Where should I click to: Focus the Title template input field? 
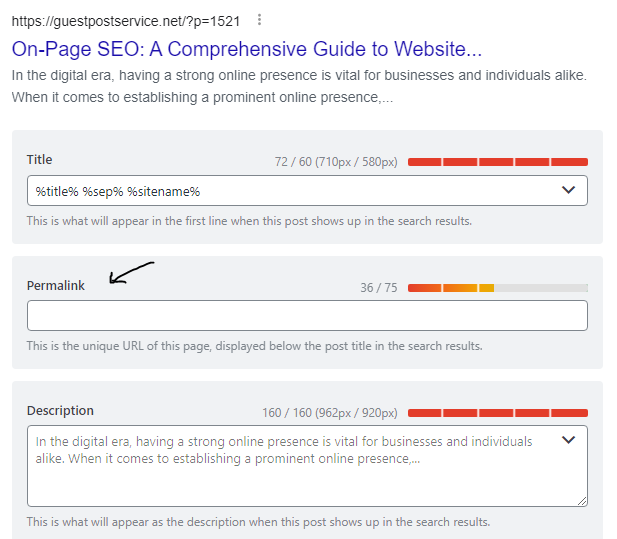click(x=307, y=191)
